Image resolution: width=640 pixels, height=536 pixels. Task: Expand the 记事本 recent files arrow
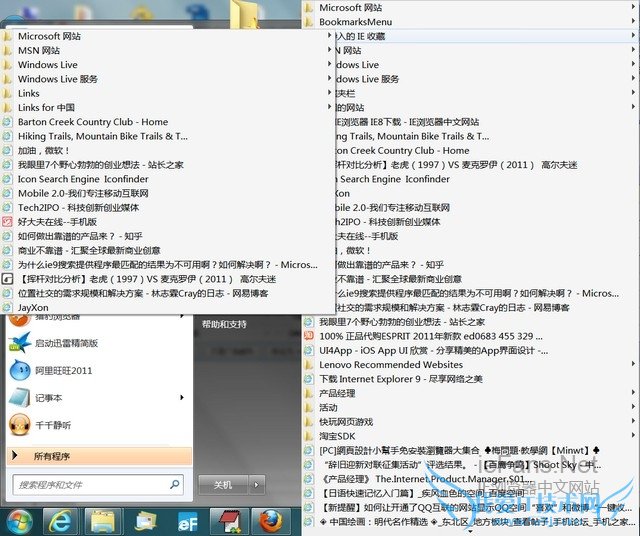point(182,397)
